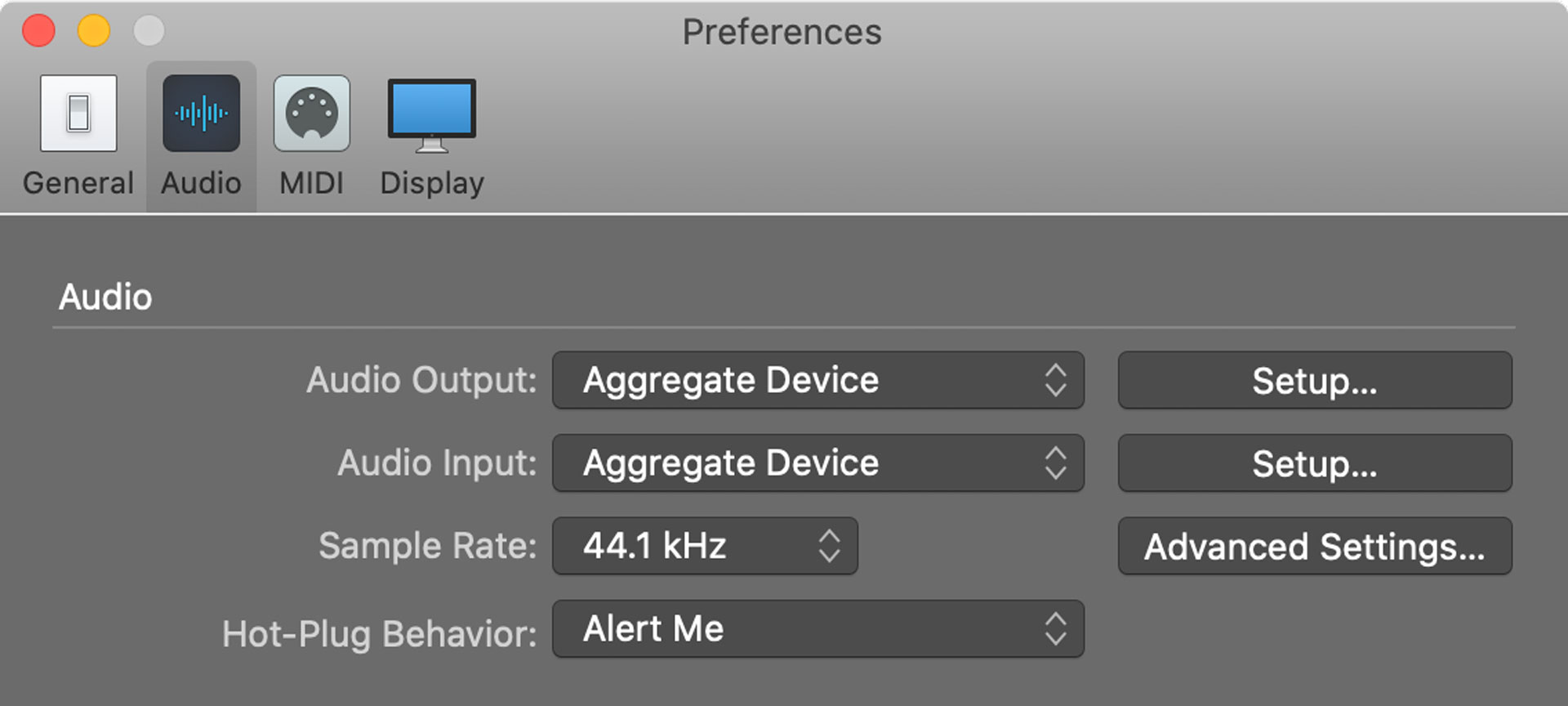Open the Hot-Plug Behavior Alert Me dropdown
Screen dimensions: 1568x706
click(818, 628)
